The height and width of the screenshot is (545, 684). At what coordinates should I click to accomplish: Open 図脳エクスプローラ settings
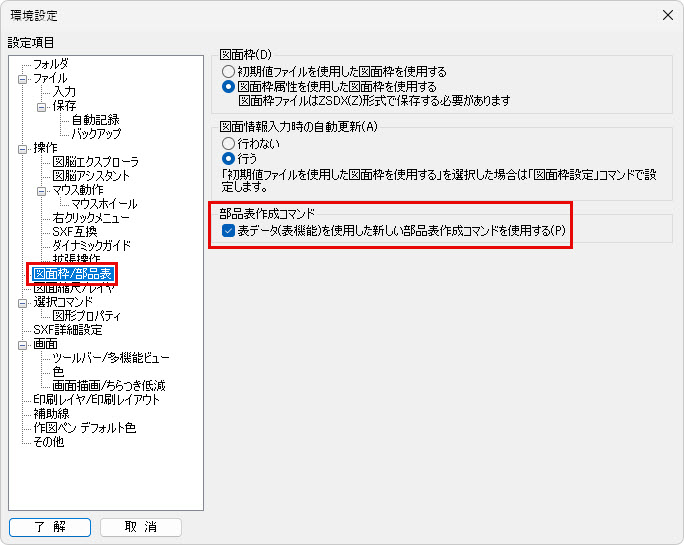tap(95, 162)
